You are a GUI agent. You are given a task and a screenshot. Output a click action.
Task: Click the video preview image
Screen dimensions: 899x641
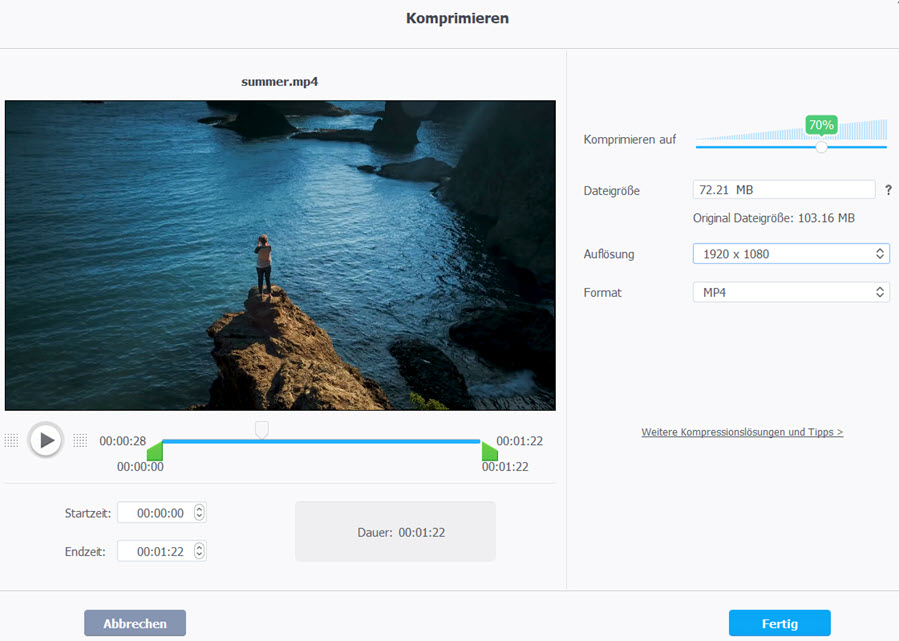(x=280, y=255)
